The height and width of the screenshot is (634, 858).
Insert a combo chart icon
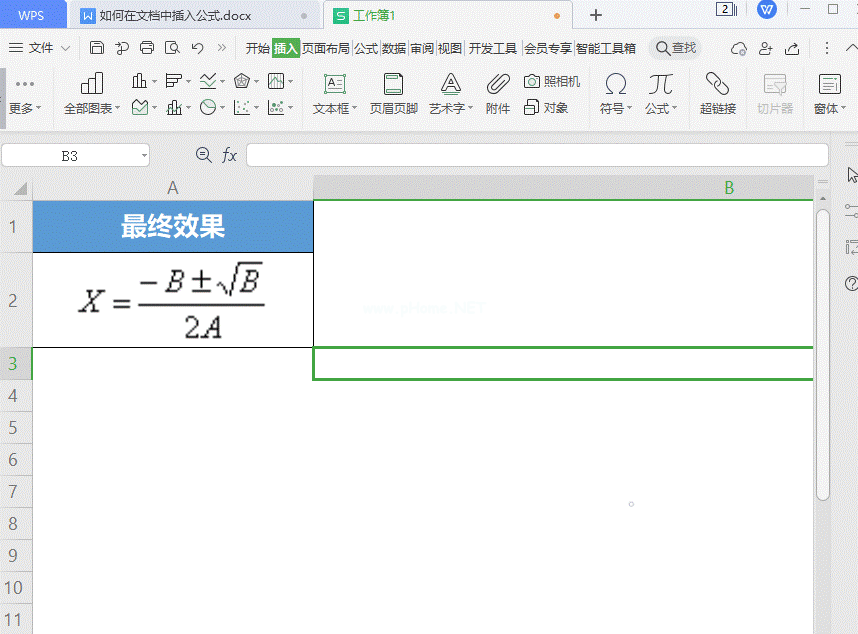[173, 107]
